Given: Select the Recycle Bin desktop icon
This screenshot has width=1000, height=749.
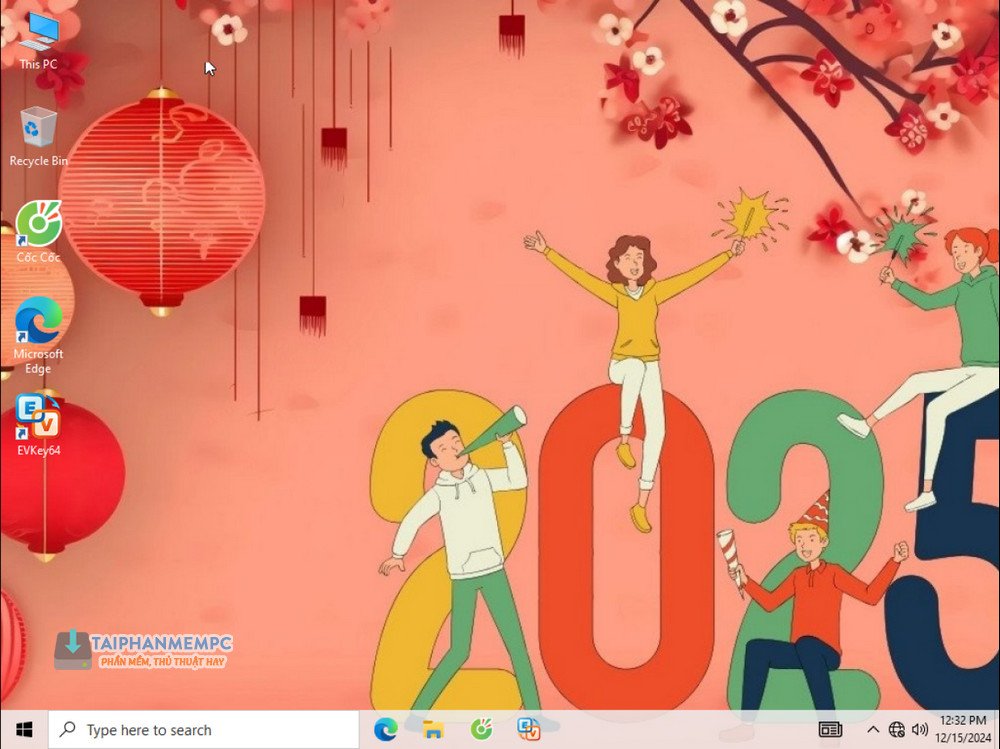Looking at the screenshot, I should click(38, 136).
